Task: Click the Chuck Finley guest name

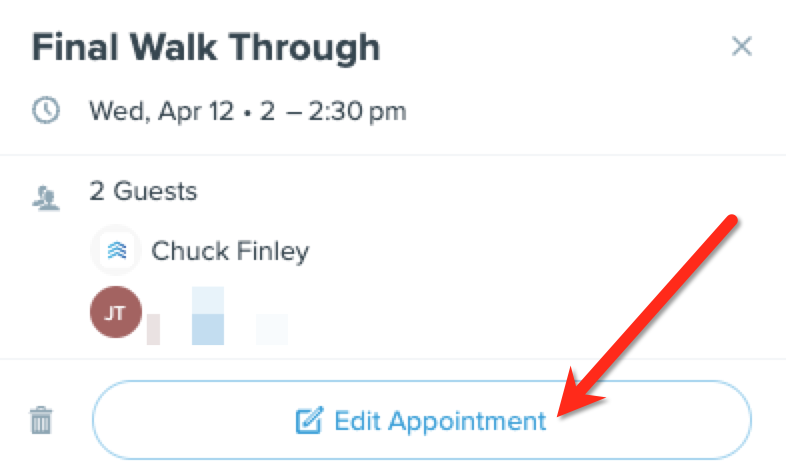Action: (x=230, y=251)
